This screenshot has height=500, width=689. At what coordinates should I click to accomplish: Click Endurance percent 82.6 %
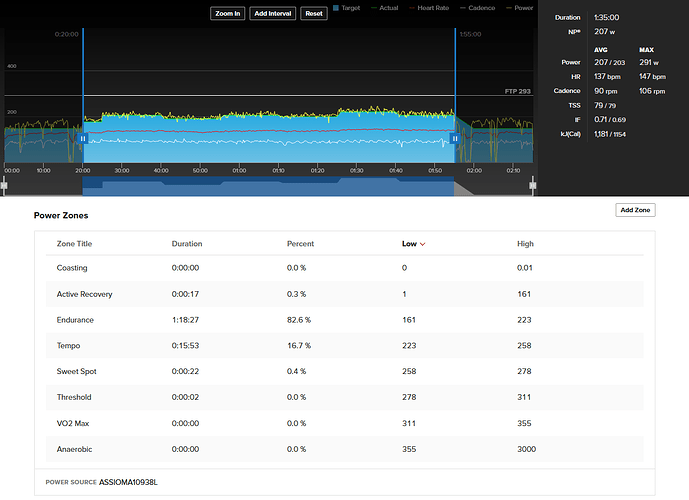tap(299, 320)
